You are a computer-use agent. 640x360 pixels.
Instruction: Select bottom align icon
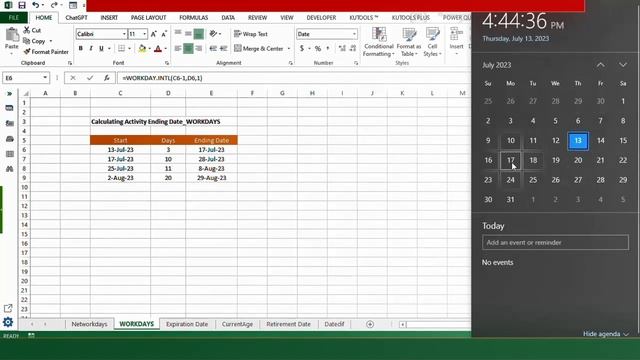click(x=199, y=34)
